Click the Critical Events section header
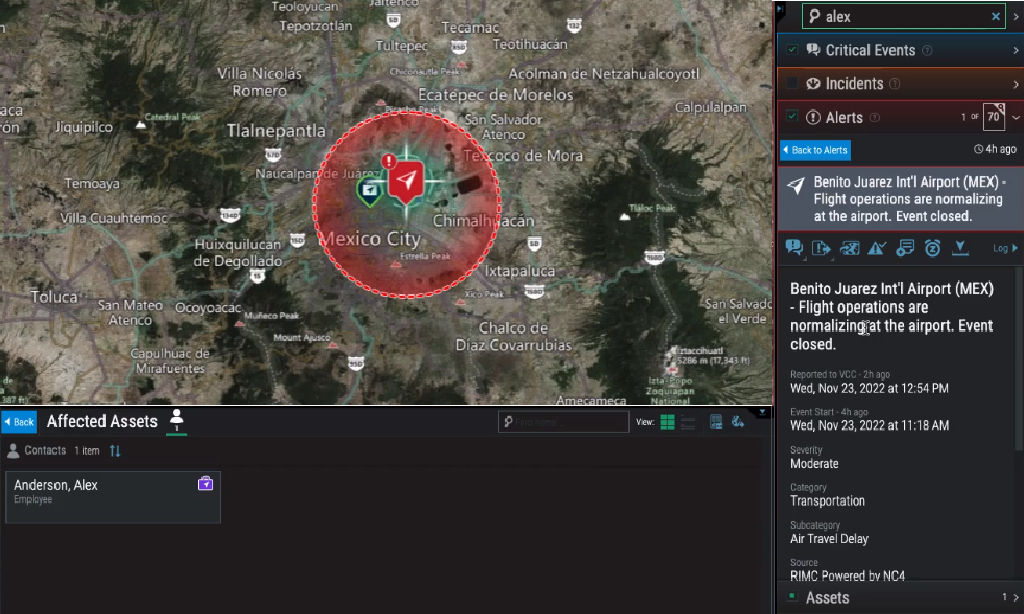1024x614 pixels. coord(900,50)
